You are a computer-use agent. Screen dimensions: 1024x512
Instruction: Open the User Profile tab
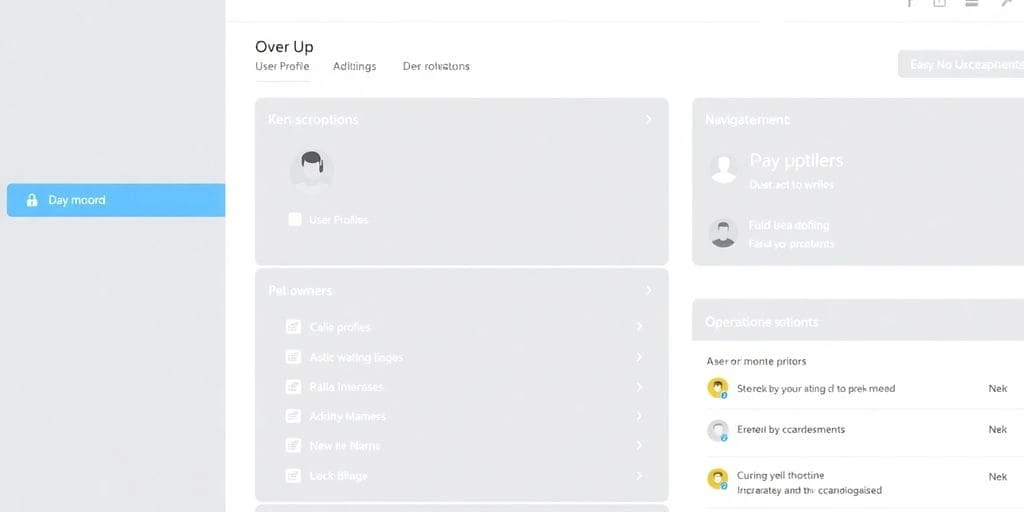pos(282,66)
